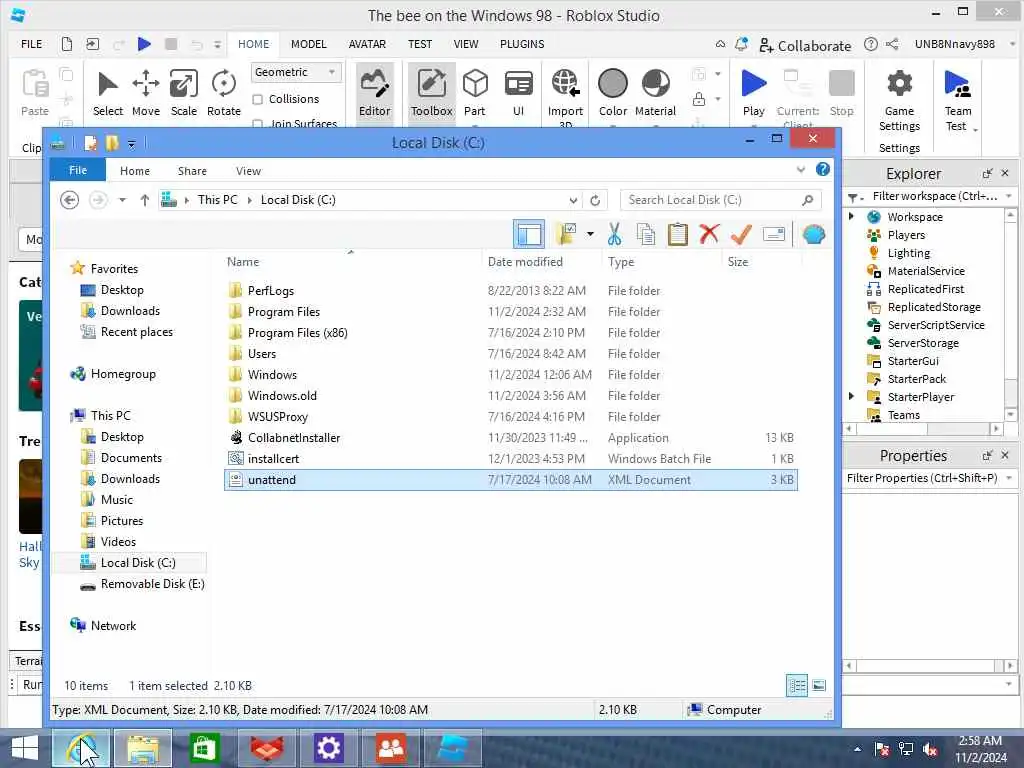This screenshot has width=1024, height=768.
Task: Open the UI ribbon tool
Action: click(519, 93)
